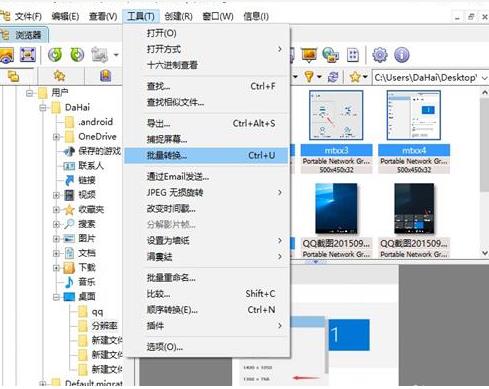The height and width of the screenshot is (389, 489).
Task: Click the blue info icon in toolbar
Action: click(402, 55)
